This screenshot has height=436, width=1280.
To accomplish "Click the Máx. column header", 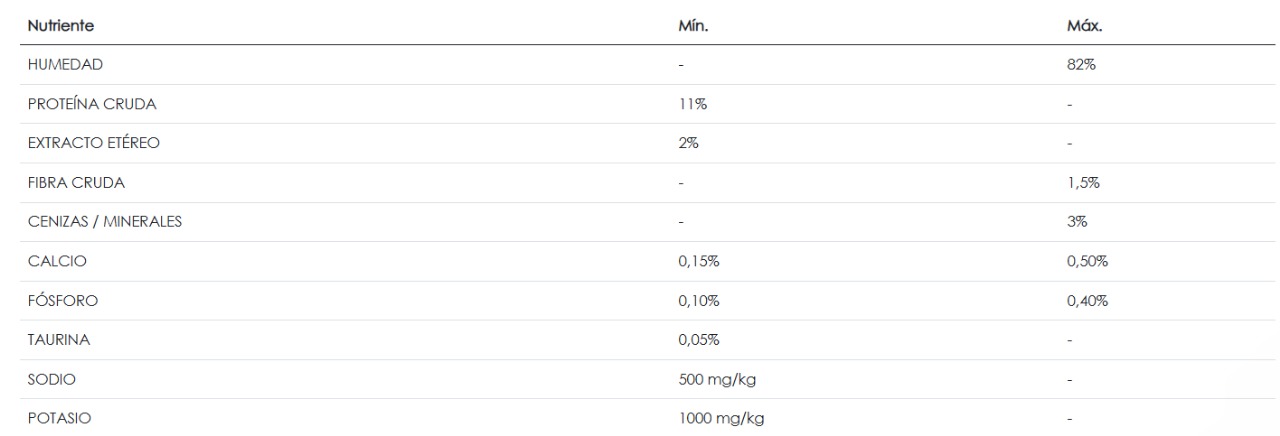I will coord(1084,26).
